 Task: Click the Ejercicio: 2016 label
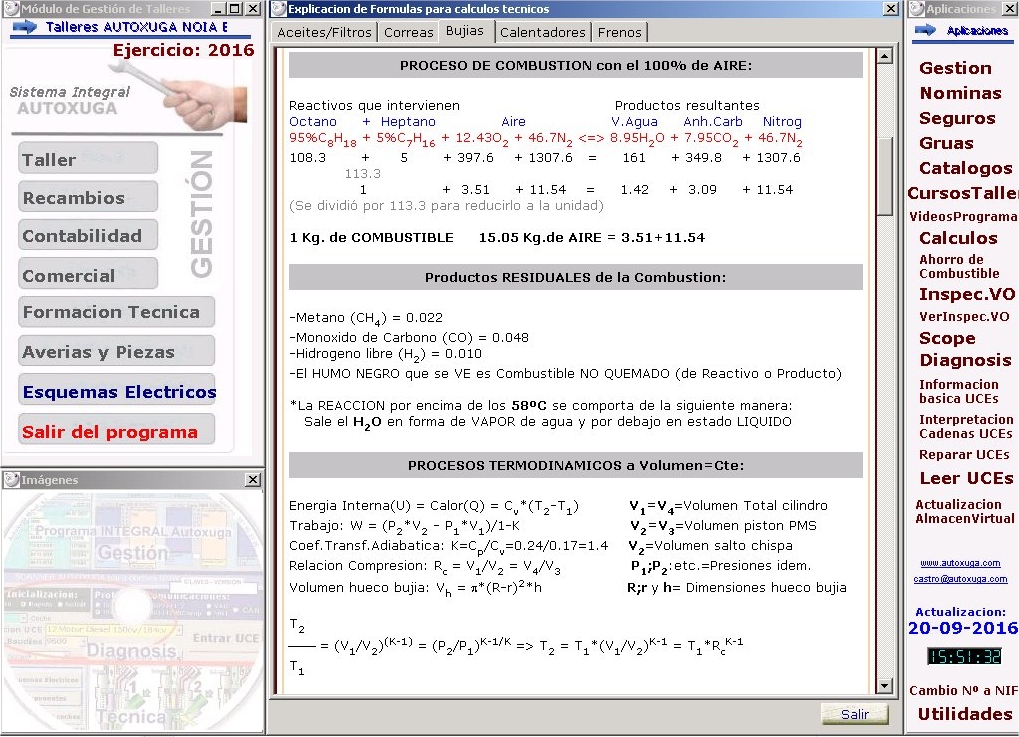tap(183, 50)
